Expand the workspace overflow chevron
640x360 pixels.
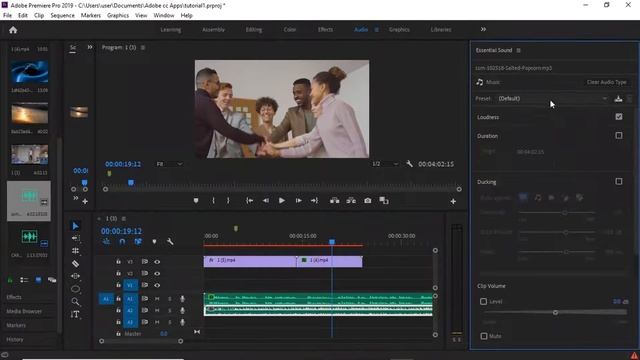point(483,29)
